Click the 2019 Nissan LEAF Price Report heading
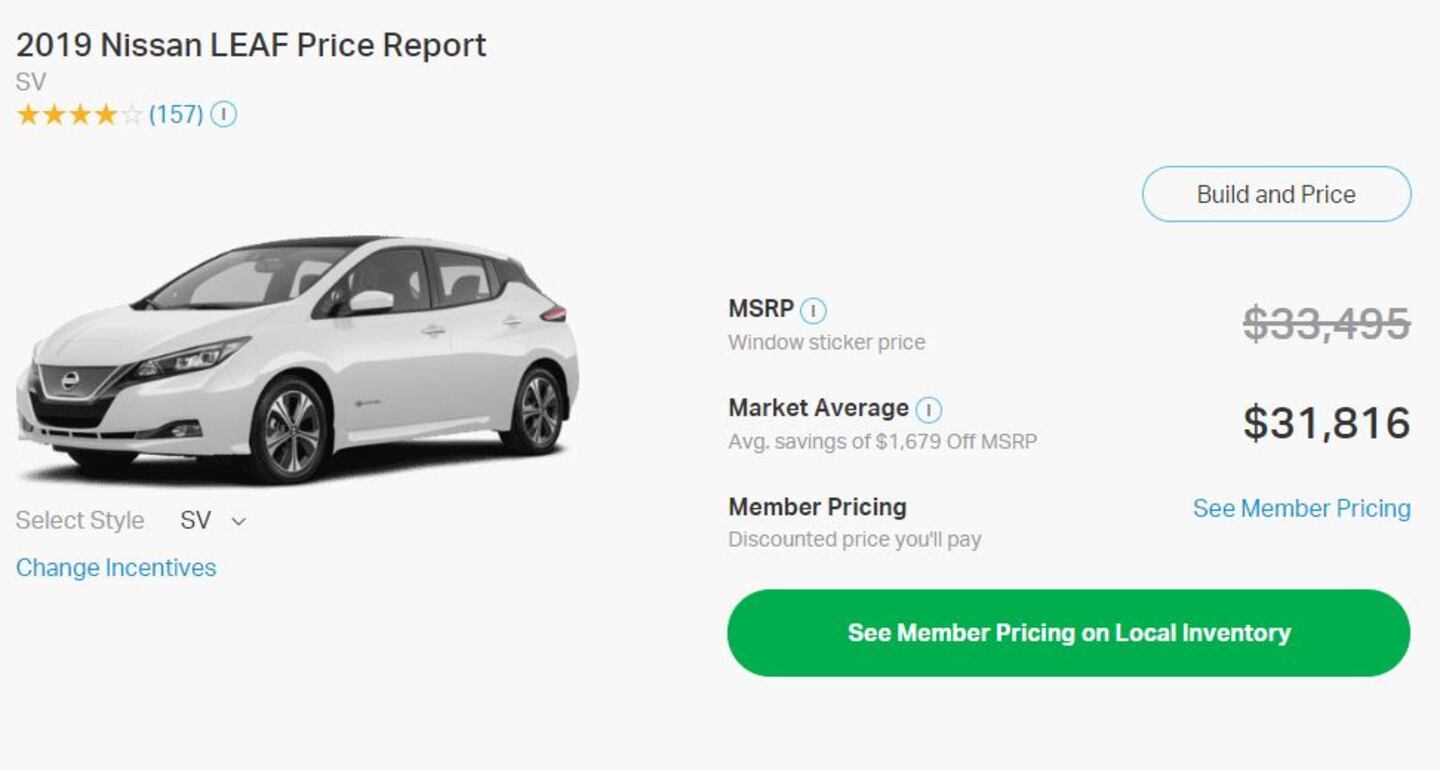The image size is (1440, 770). tap(251, 45)
